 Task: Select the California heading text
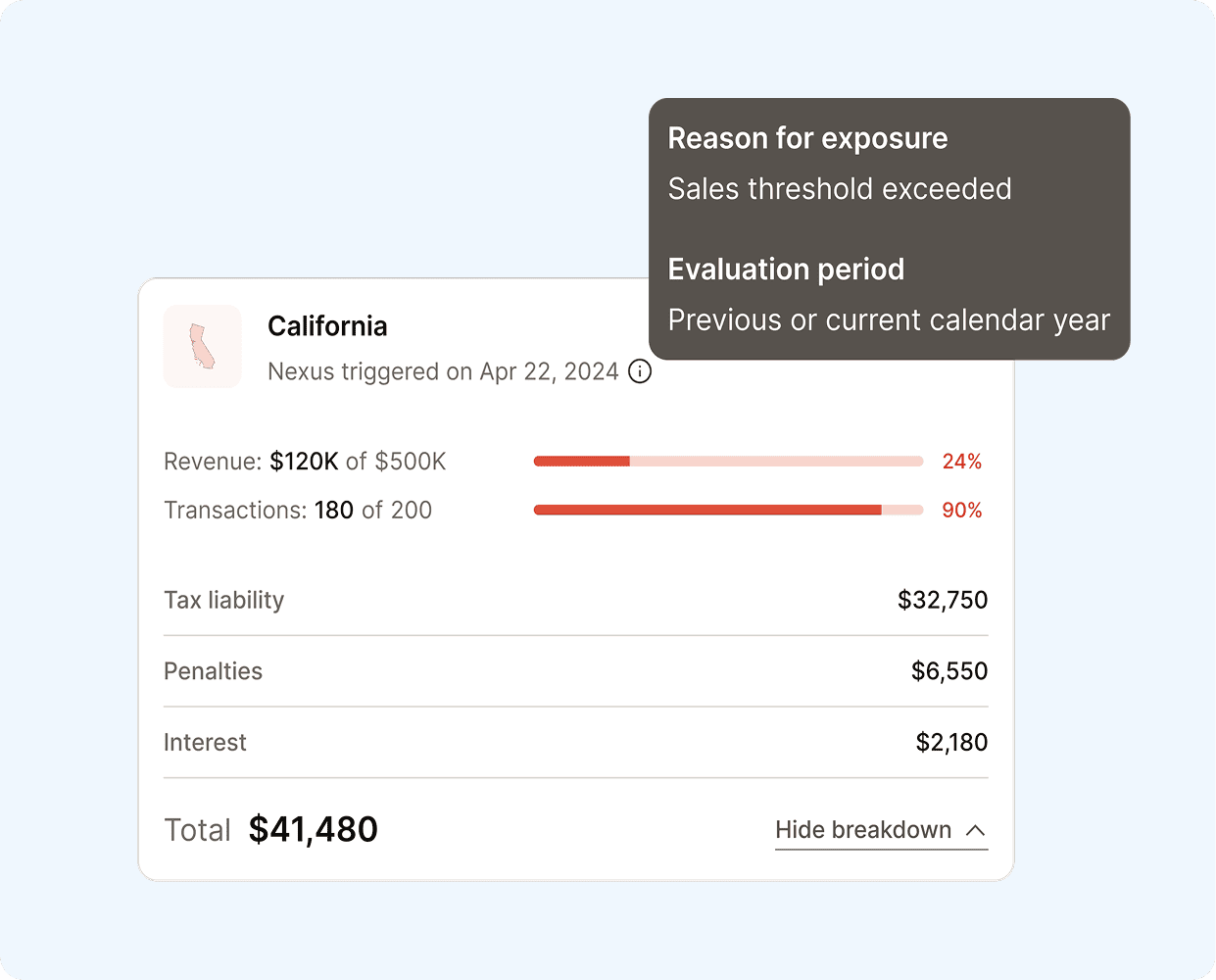point(327,326)
